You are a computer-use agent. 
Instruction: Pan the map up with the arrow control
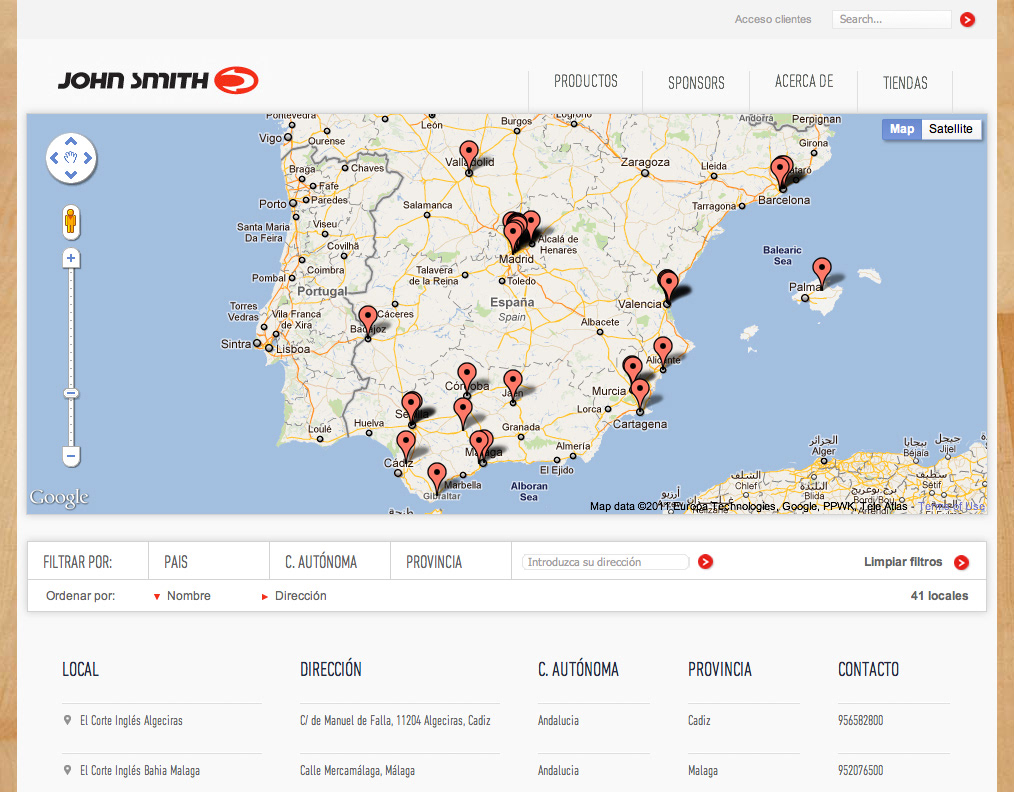click(x=71, y=142)
